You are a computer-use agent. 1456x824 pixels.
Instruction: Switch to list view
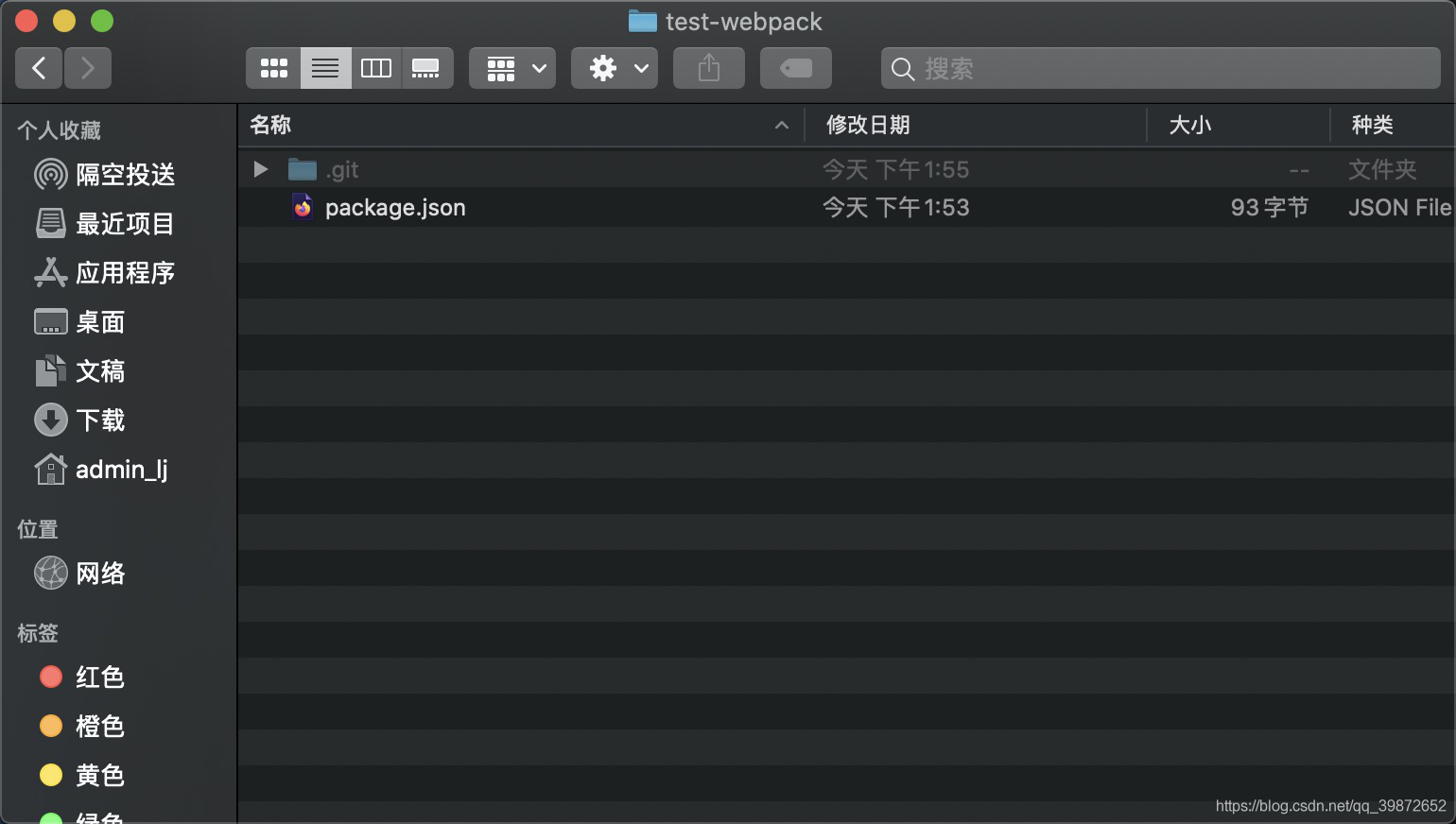(325, 68)
